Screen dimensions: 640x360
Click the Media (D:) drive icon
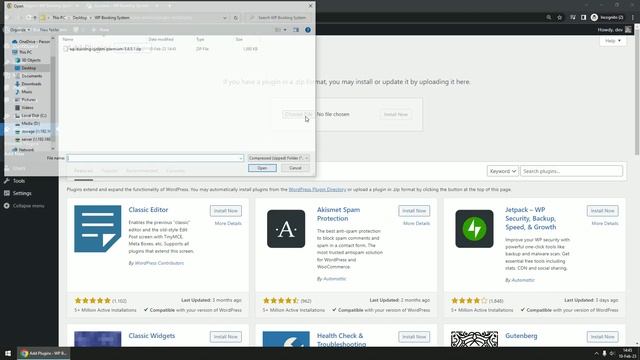tap(18, 123)
